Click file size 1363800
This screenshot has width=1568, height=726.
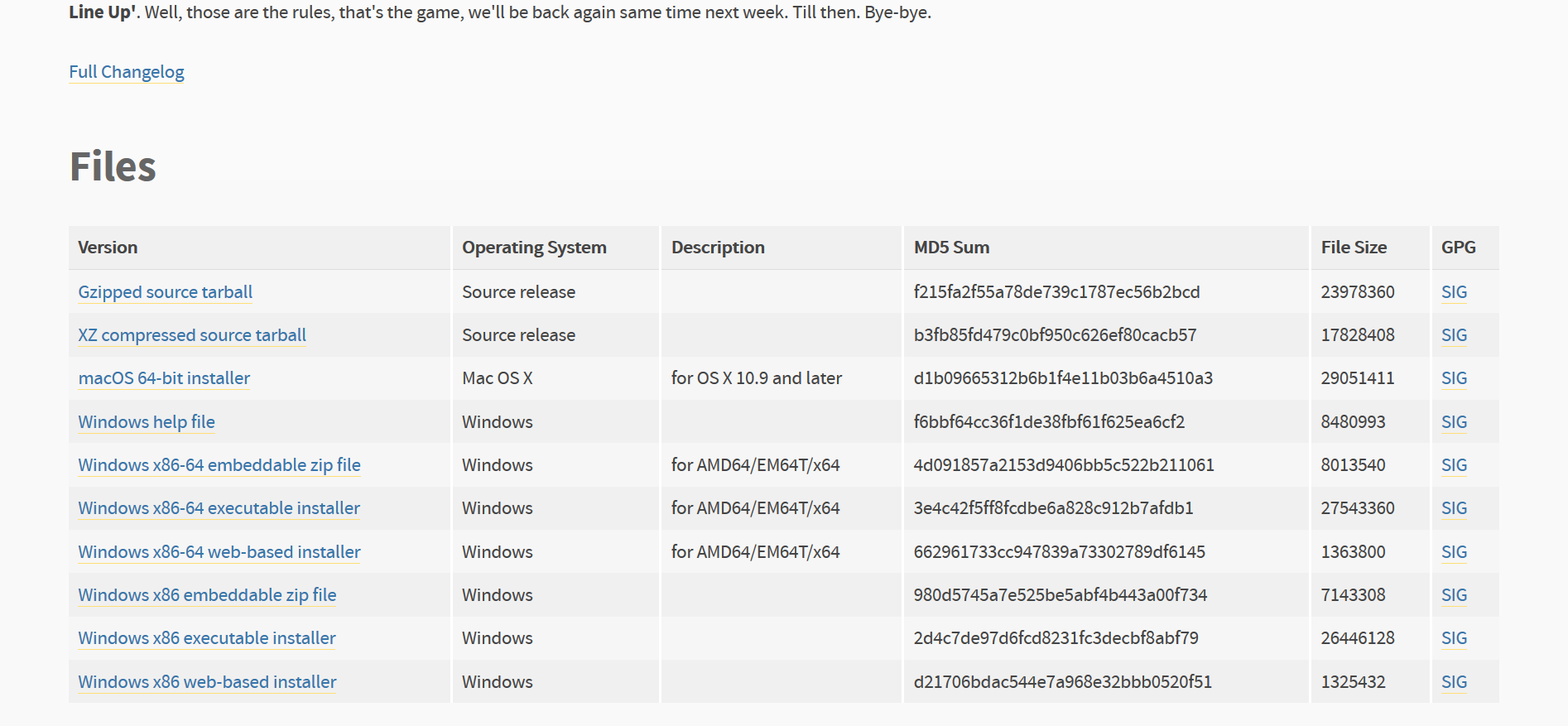point(1353,552)
